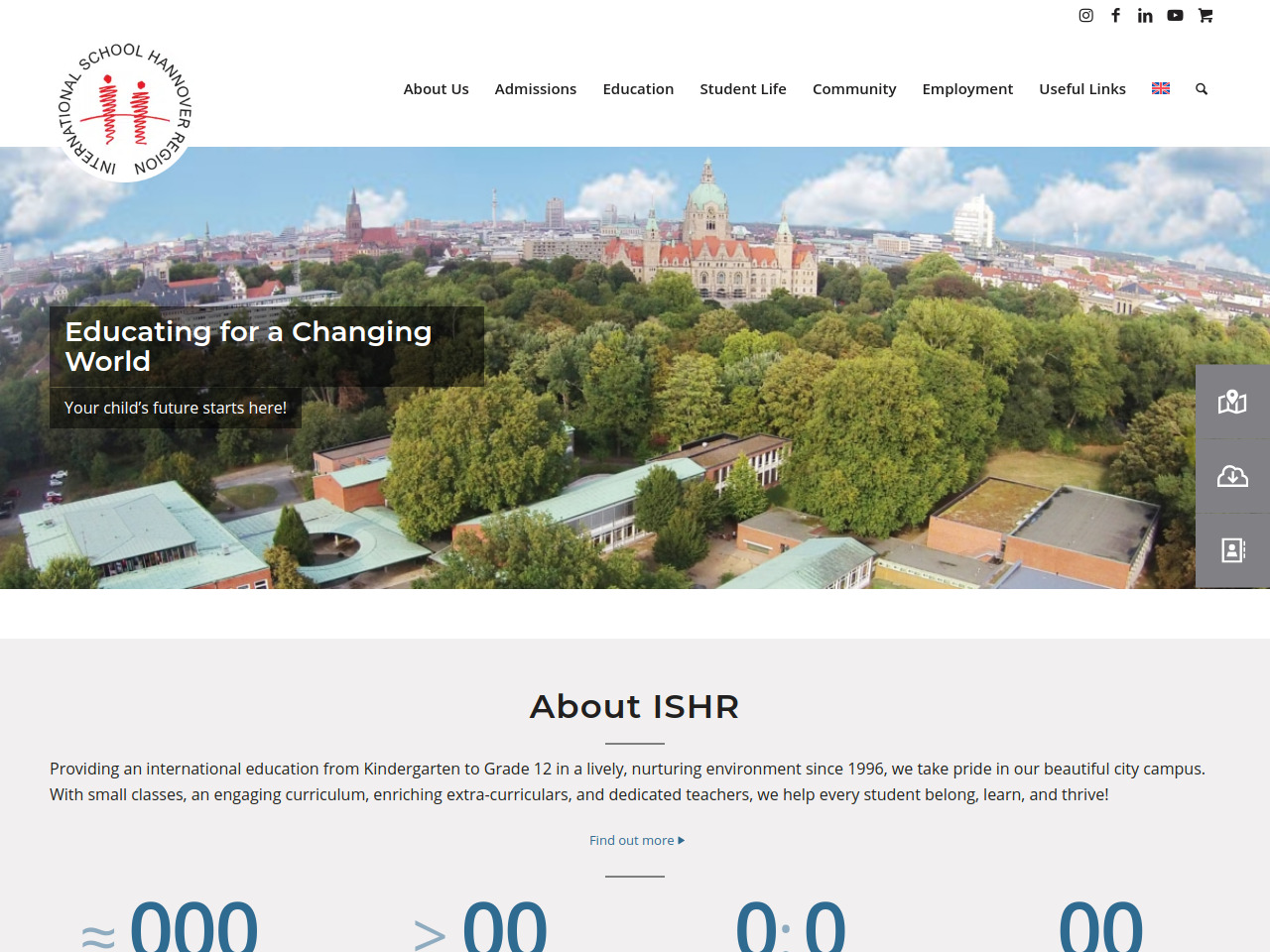Click the contact book side icon
Image resolution: width=1270 pixels, height=952 pixels.
click(1232, 550)
